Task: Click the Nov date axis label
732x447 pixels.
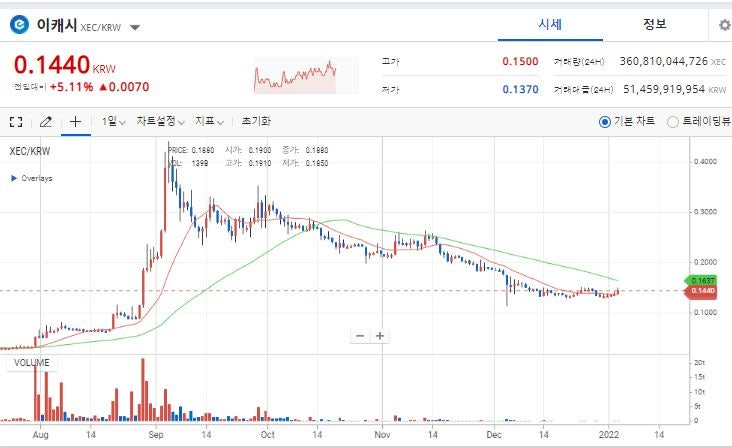Action: [382, 434]
